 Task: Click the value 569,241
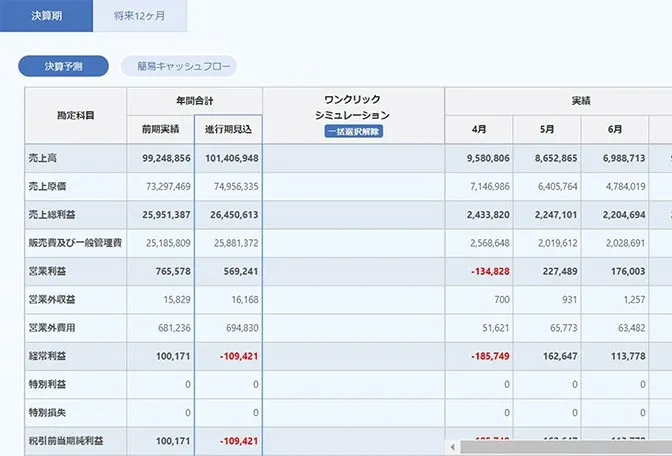coord(241,271)
